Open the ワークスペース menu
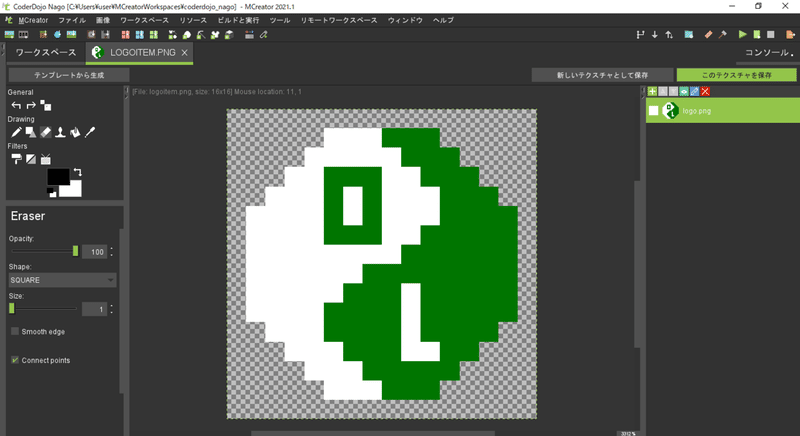The height and width of the screenshot is (436, 800). click(x=144, y=20)
